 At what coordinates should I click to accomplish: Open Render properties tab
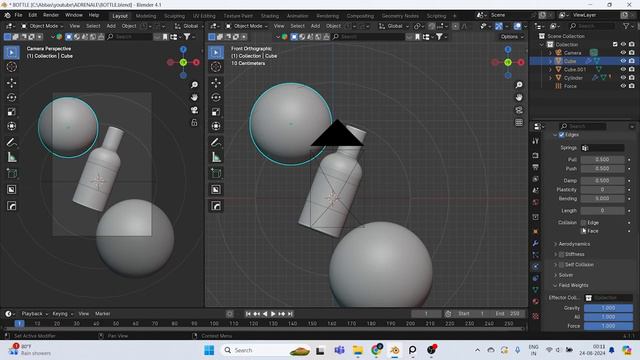pyautogui.click(x=536, y=156)
